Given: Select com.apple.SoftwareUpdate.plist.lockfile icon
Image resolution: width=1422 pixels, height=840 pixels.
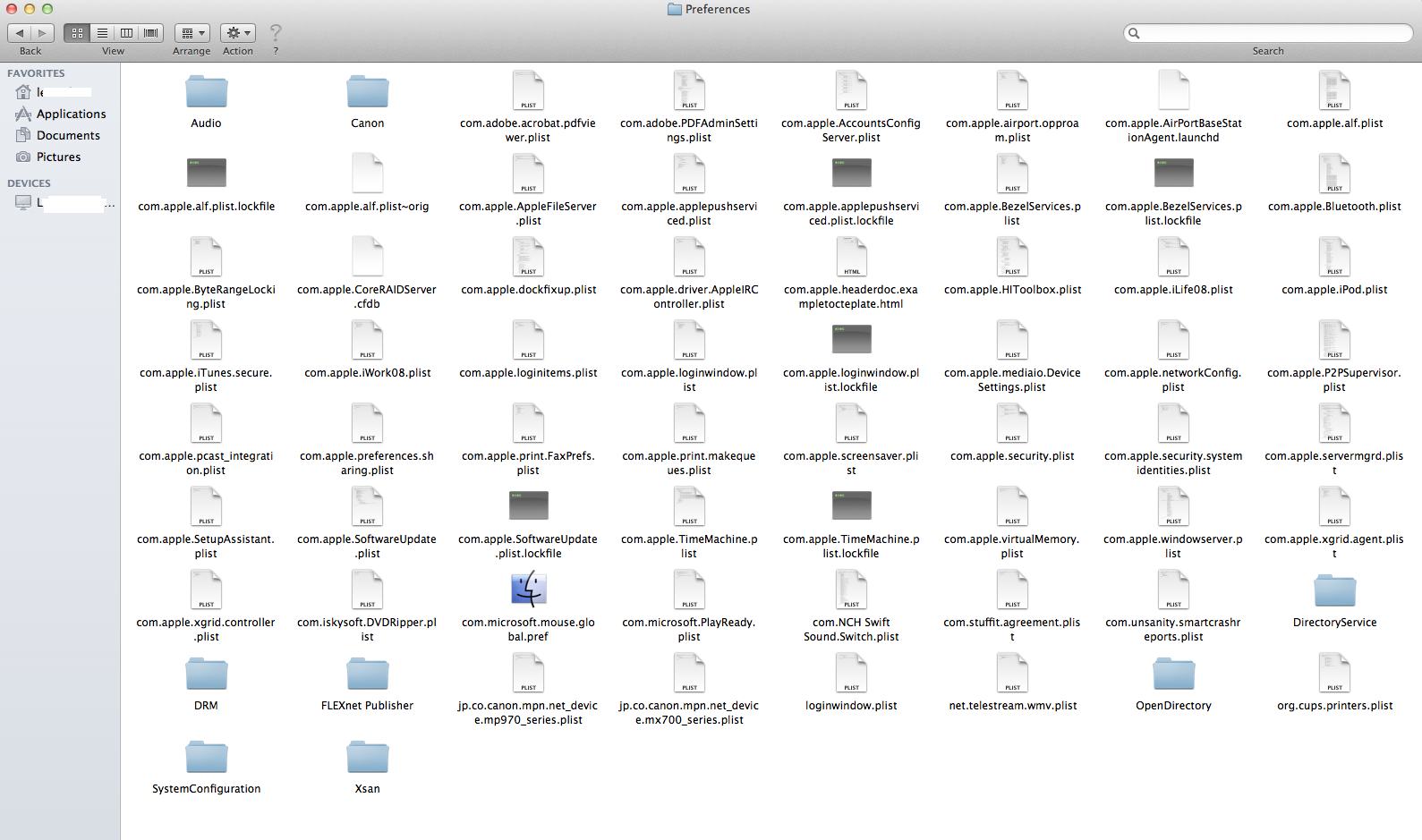Looking at the screenshot, I should [x=528, y=505].
